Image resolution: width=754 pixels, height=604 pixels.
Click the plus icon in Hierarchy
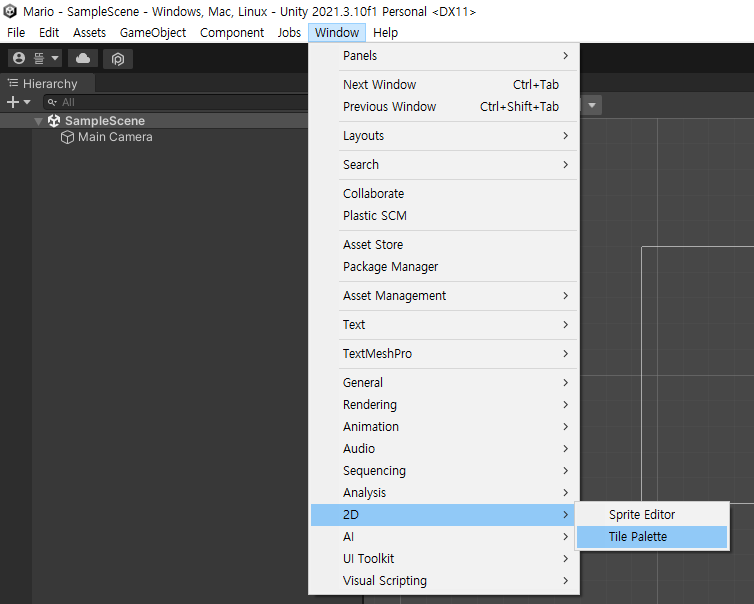tap(13, 102)
